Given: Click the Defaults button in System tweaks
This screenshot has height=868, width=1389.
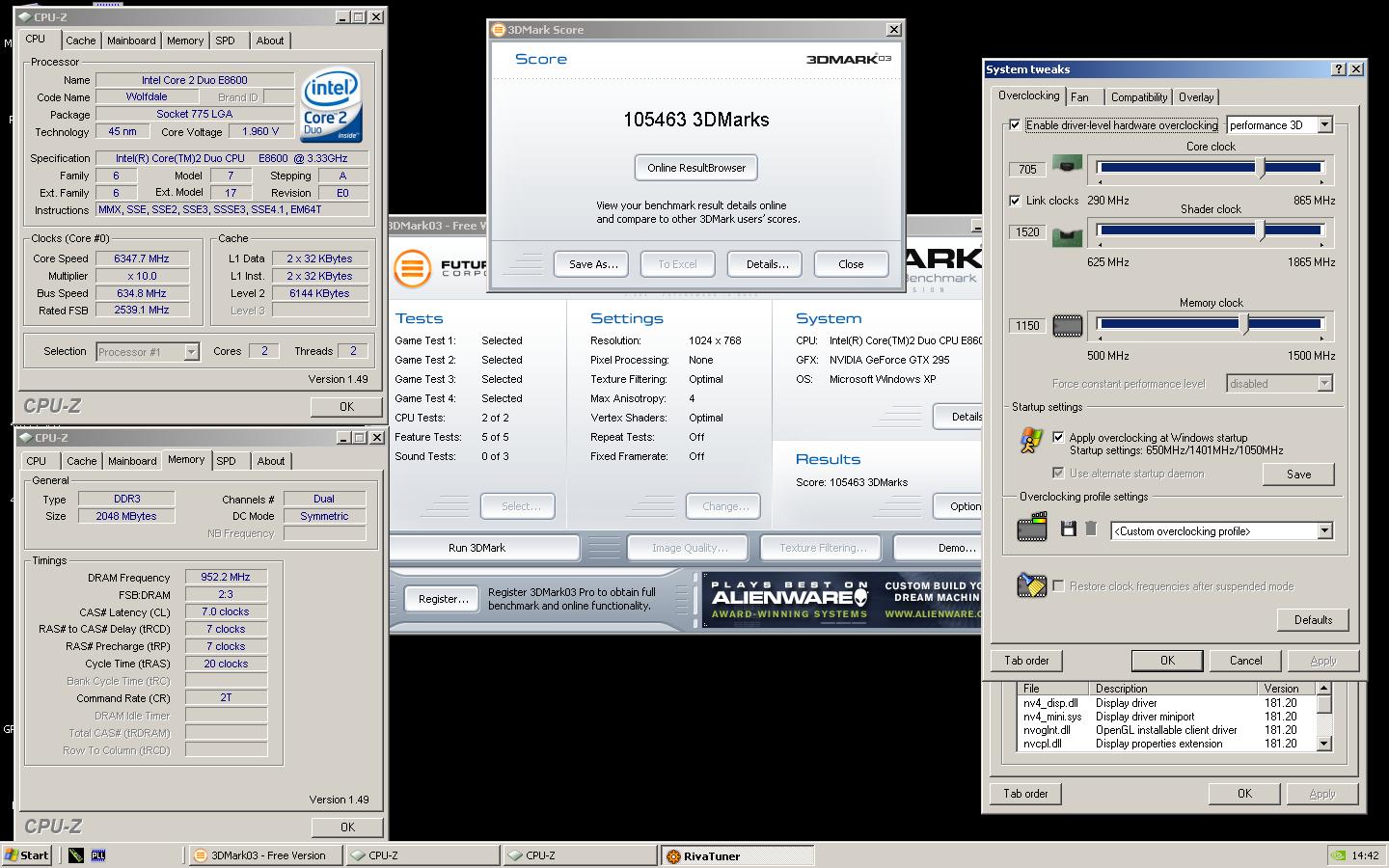Looking at the screenshot, I should coord(1313,620).
